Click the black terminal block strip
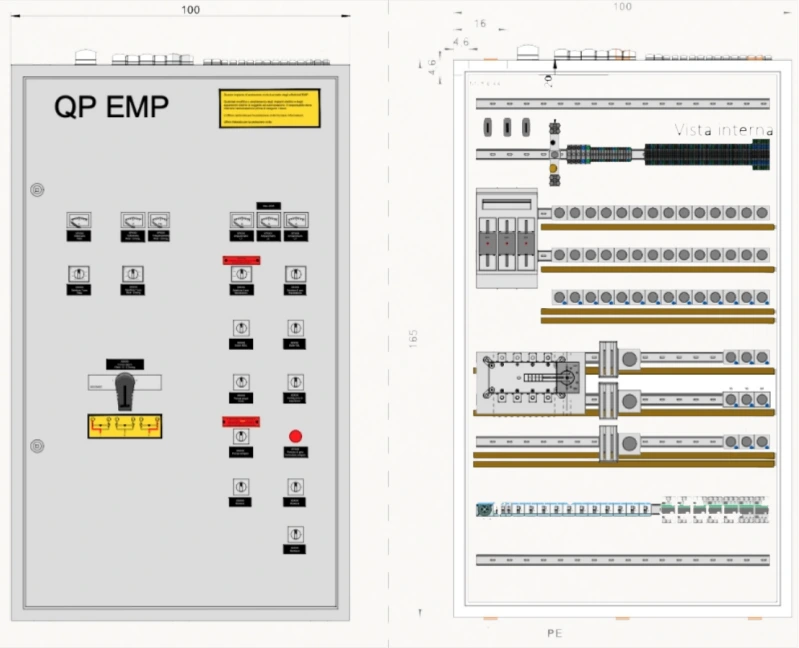The width and height of the screenshot is (799, 648). [707, 154]
